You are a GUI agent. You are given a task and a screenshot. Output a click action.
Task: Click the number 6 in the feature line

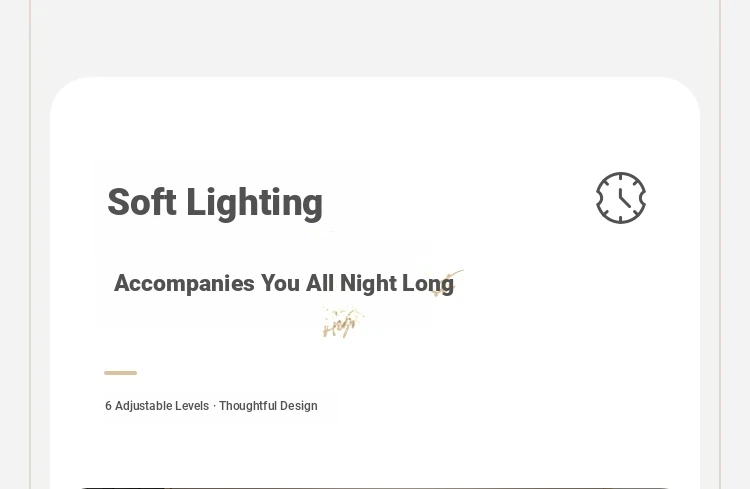tap(109, 406)
